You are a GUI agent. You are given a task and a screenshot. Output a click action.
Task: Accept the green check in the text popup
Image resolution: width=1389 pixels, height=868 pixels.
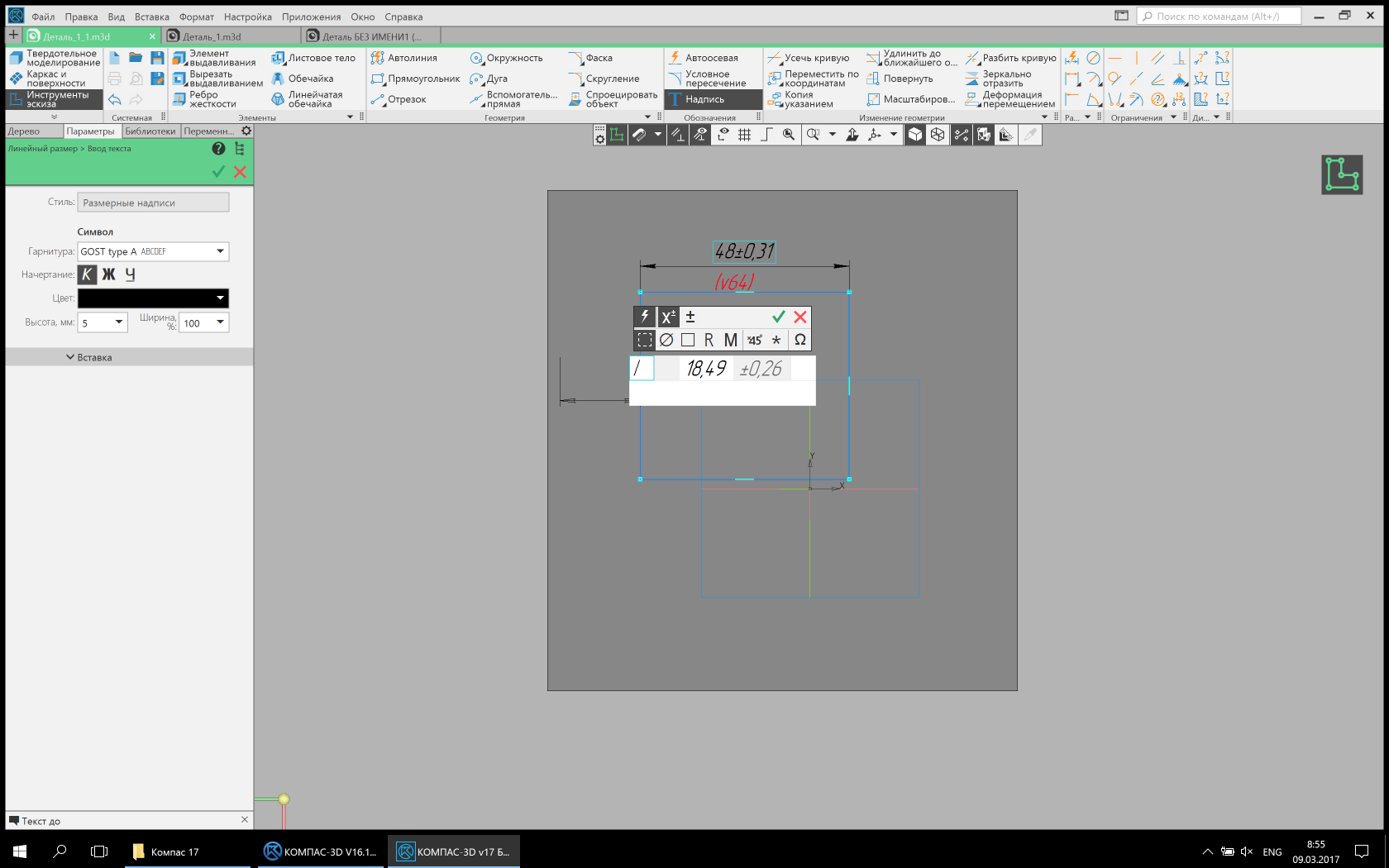pyautogui.click(x=778, y=317)
